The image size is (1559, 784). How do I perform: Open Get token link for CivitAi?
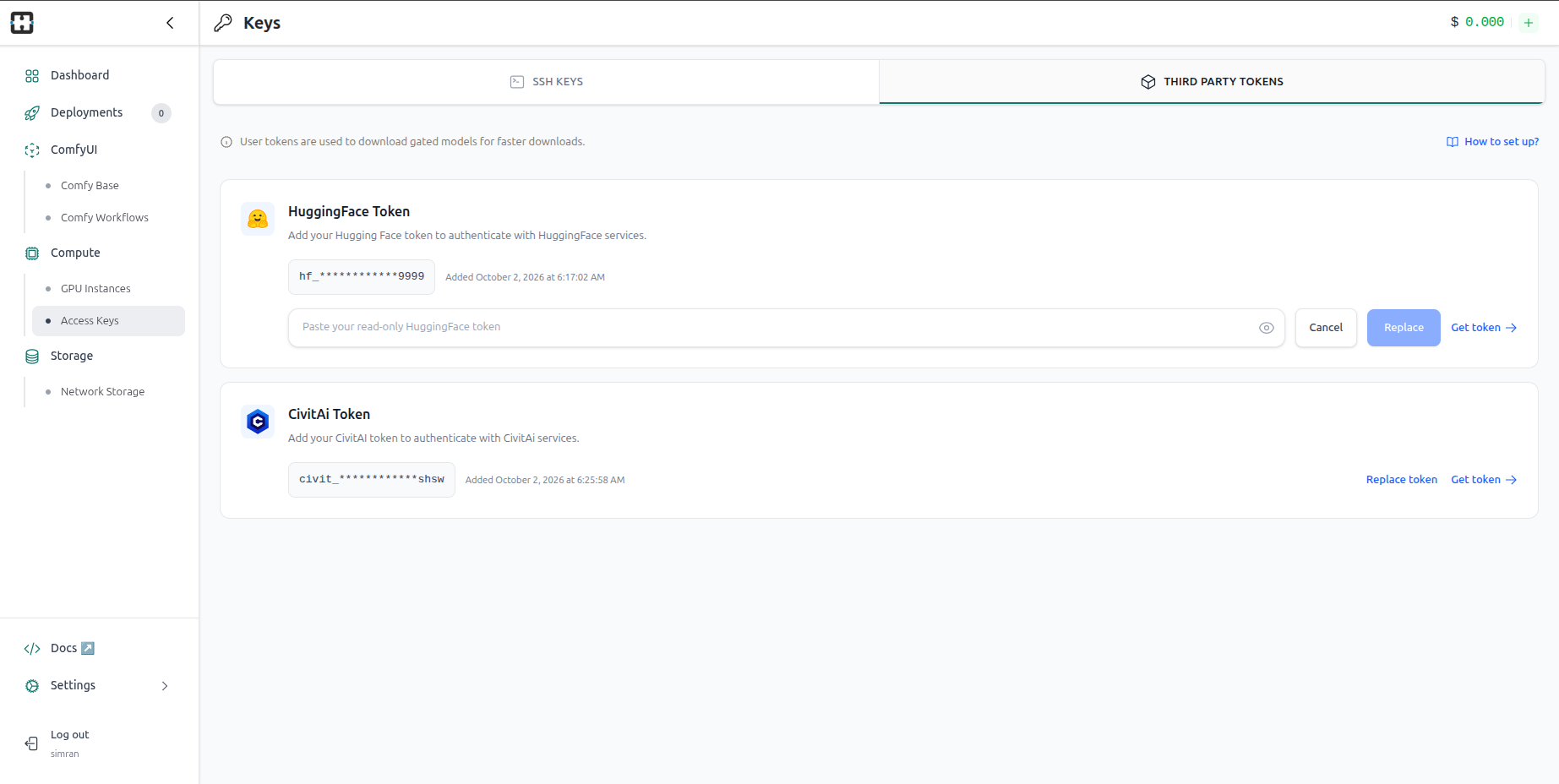click(1484, 480)
